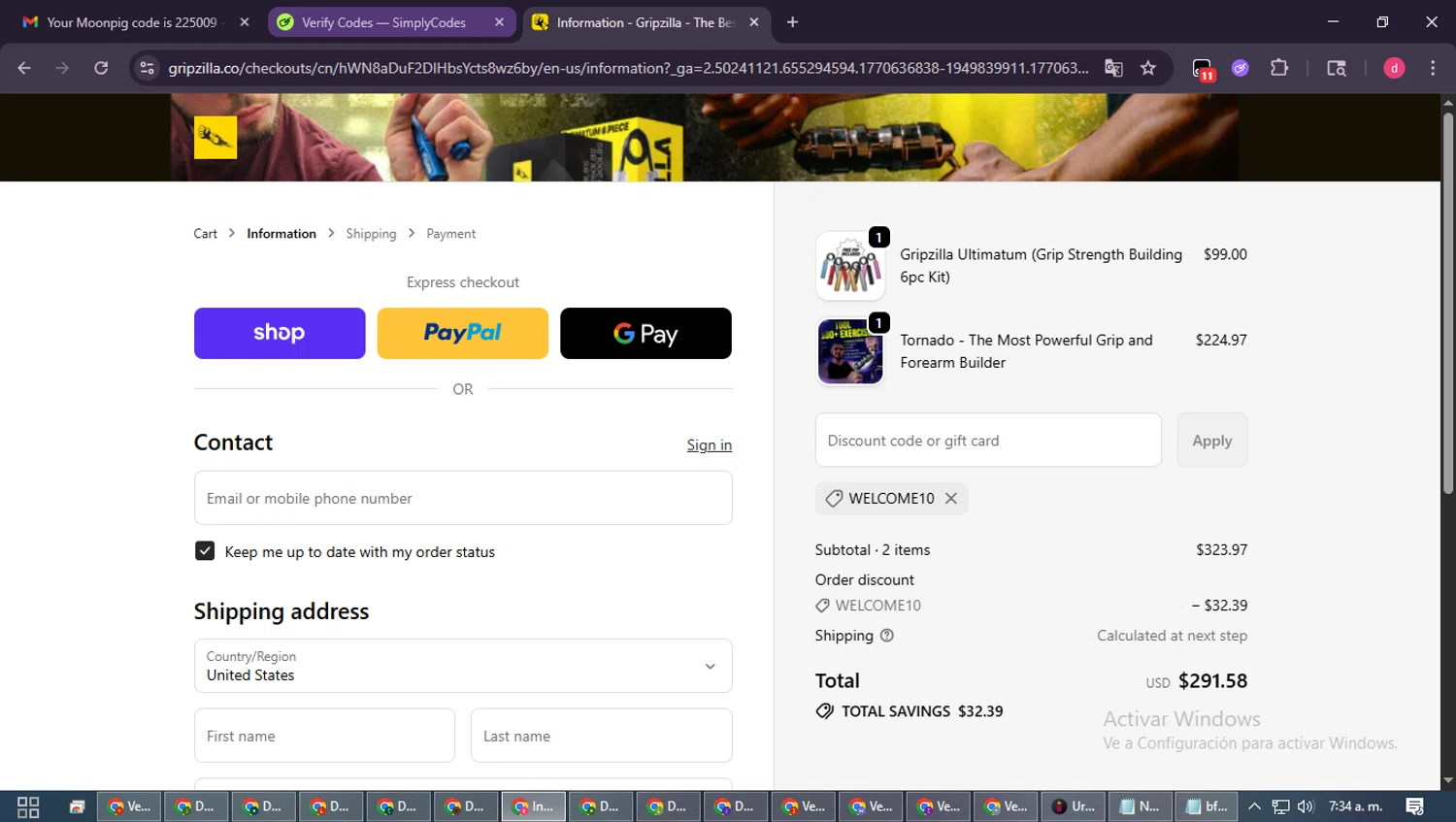This screenshot has height=822, width=1456.
Task: Uncheck Keep me up to date checkbox
Action: coord(205,551)
